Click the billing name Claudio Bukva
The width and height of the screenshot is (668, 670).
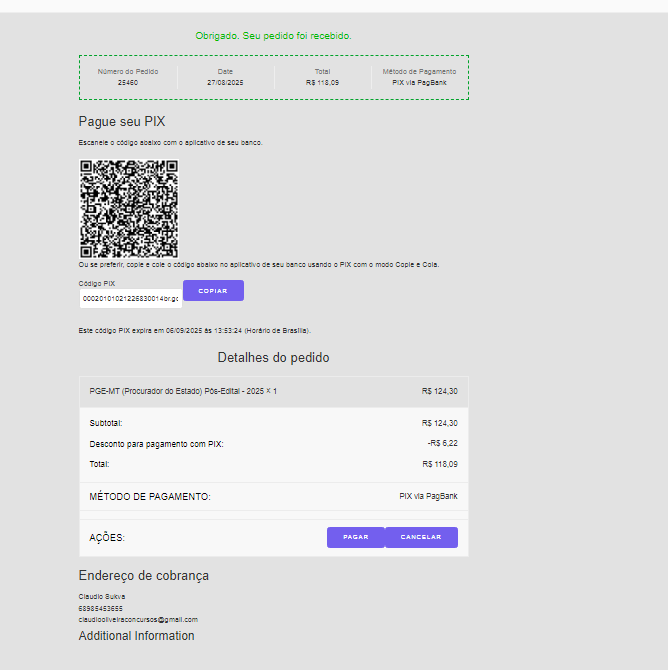pyautogui.click(x=102, y=597)
